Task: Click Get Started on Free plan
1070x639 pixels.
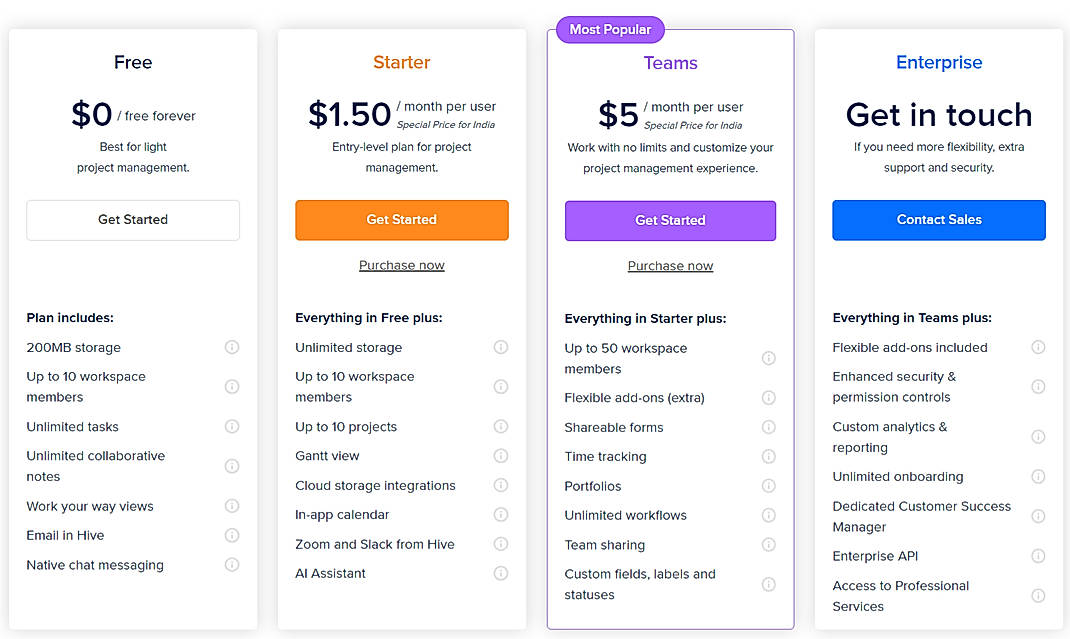Action: [133, 220]
